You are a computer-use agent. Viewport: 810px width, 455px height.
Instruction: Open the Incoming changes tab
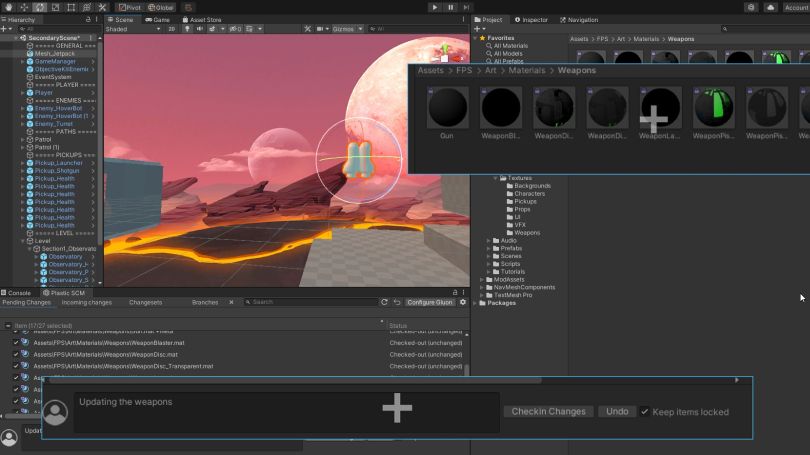pyautogui.click(x=88, y=302)
